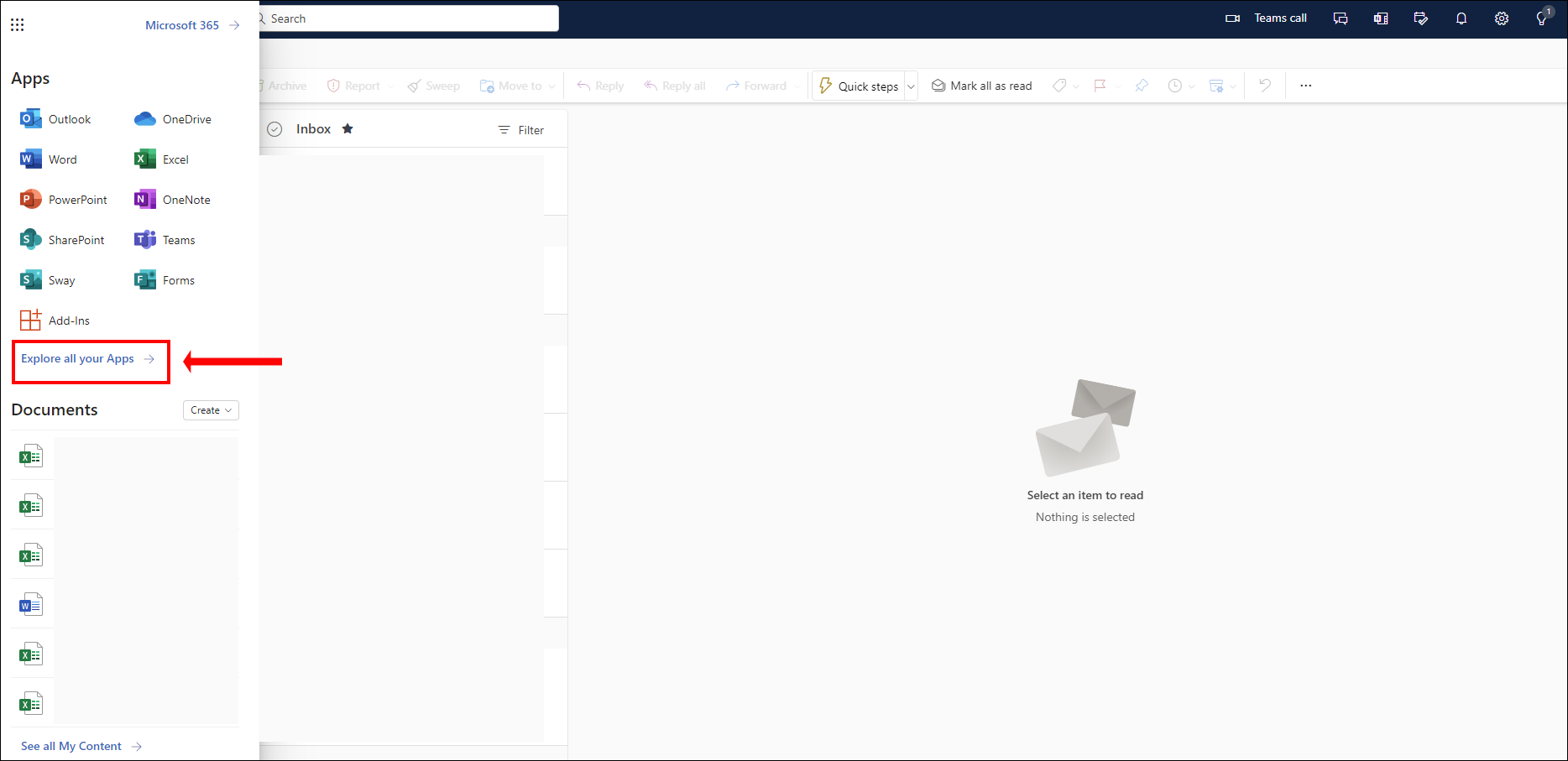1568x761 pixels.
Task: Expand the Forward dropdown arrow
Action: [x=797, y=86]
